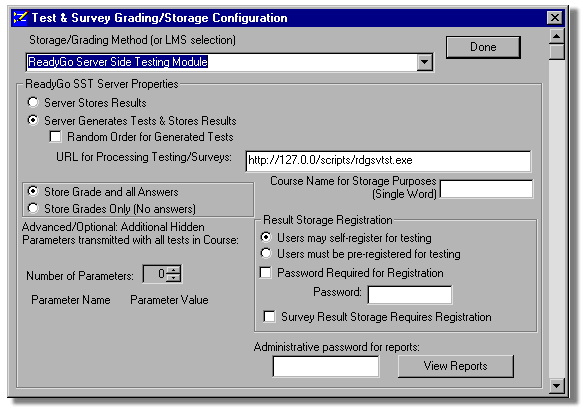Select Store Grade and all Answers radio
This screenshot has width=585, height=409.
click(x=33, y=191)
